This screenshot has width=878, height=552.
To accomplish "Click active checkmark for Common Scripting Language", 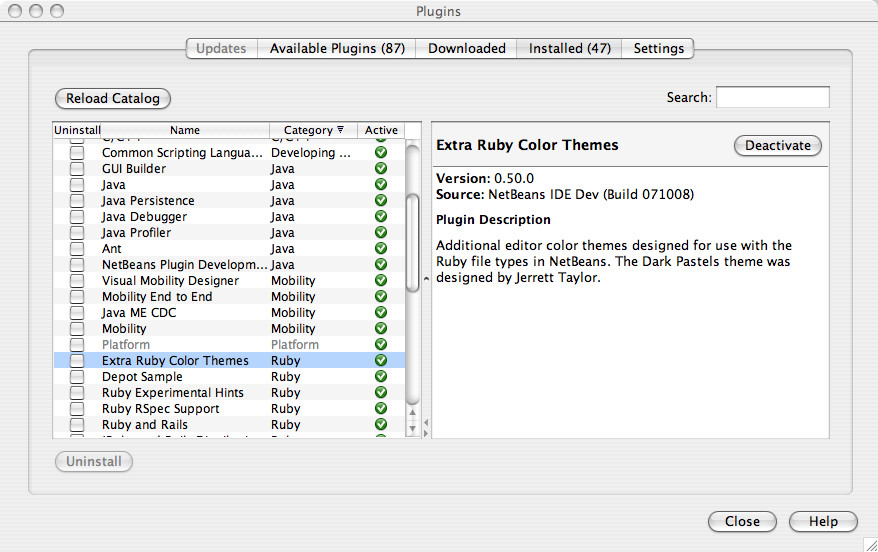I will point(381,152).
